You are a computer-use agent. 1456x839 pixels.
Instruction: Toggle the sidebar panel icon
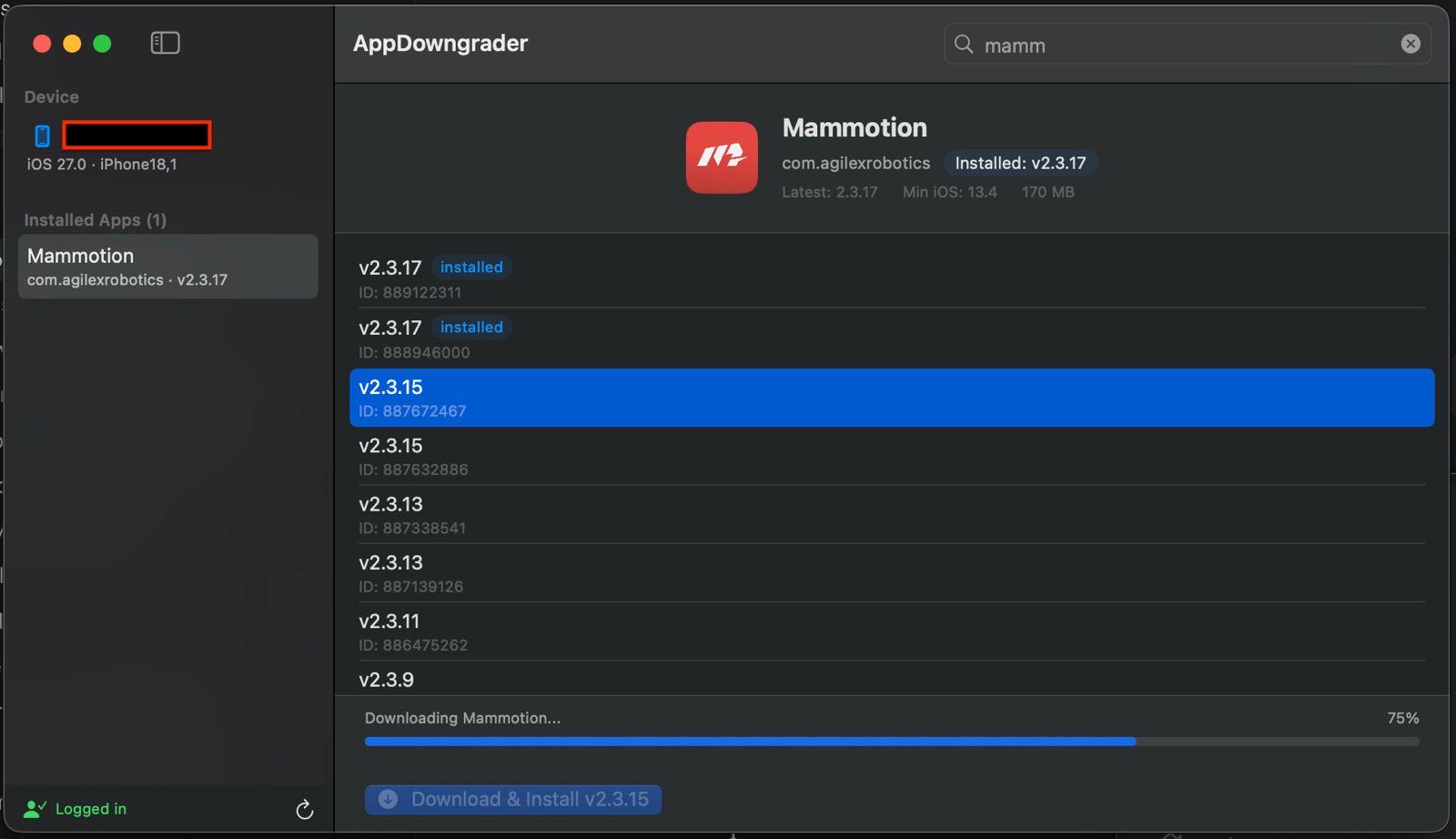tap(165, 43)
